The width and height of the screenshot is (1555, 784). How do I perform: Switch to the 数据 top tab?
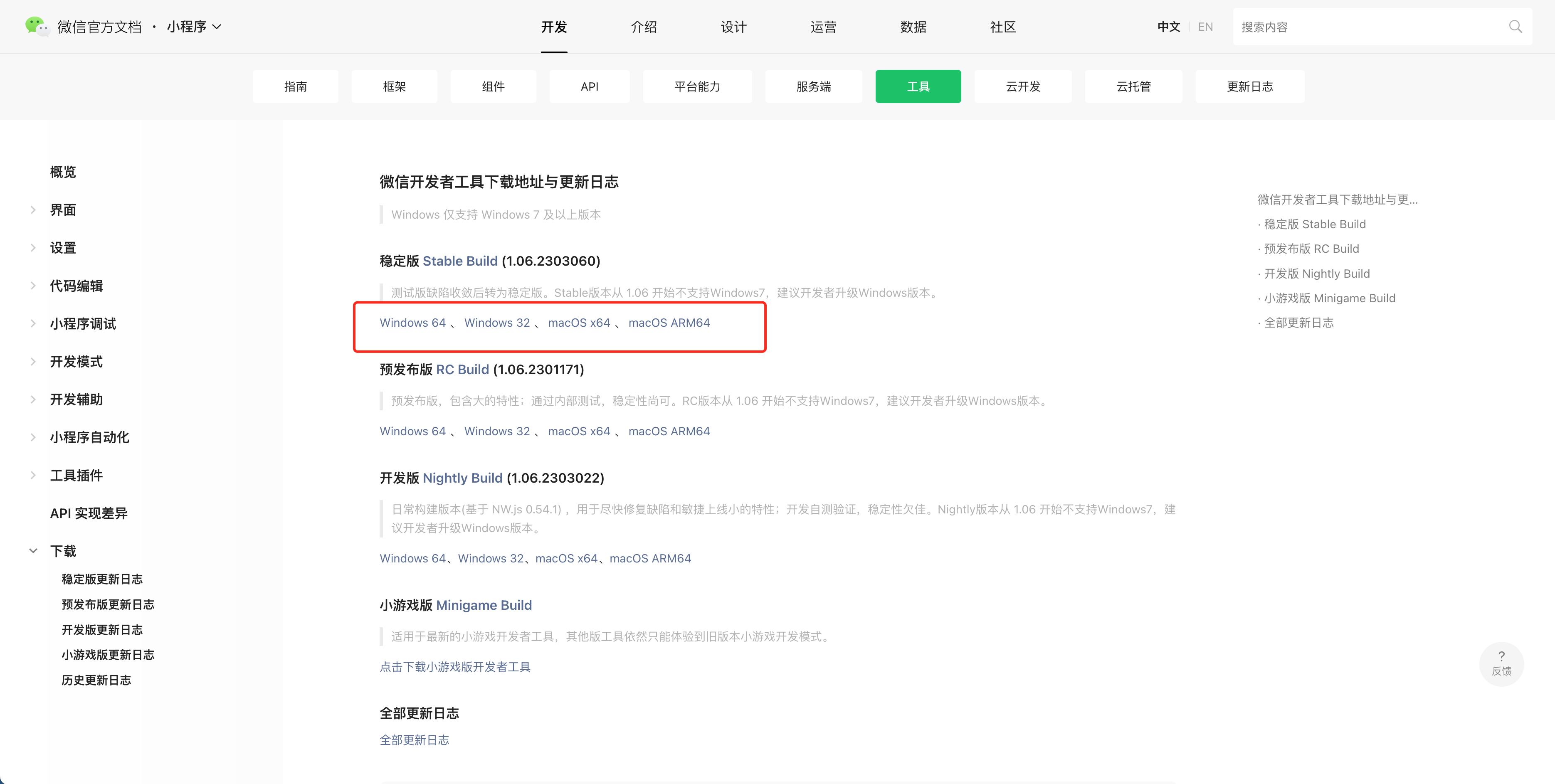[913, 27]
